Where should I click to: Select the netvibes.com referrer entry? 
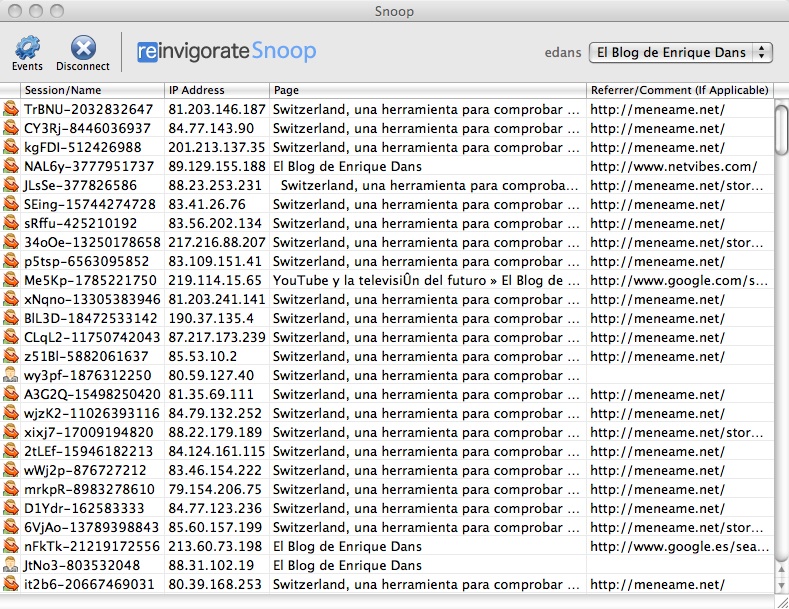[673, 166]
